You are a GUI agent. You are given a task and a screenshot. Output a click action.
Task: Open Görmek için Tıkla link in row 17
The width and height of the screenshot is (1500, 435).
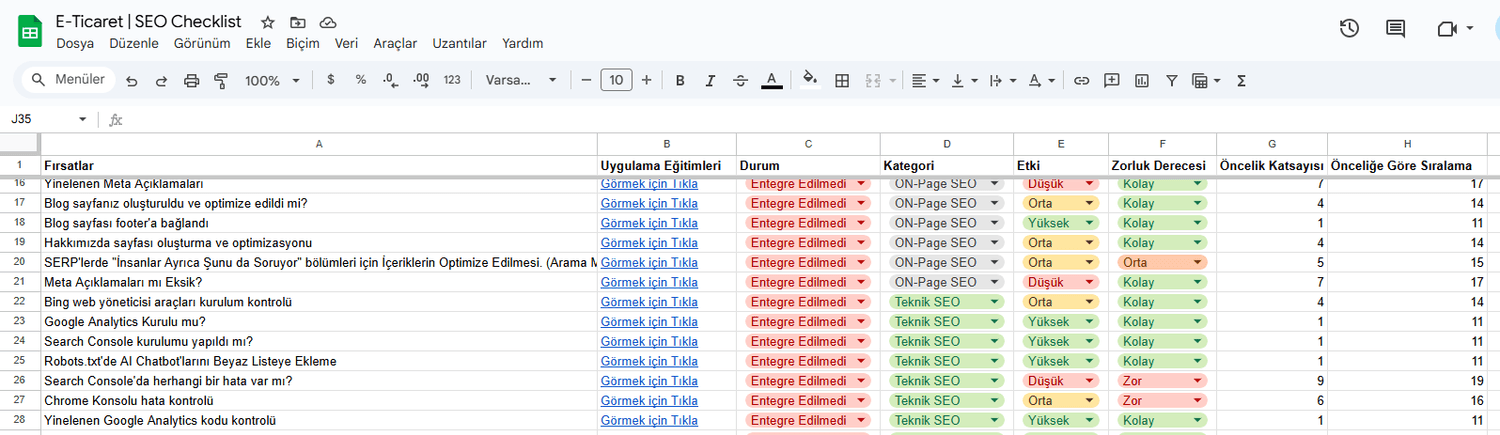click(649, 203)
